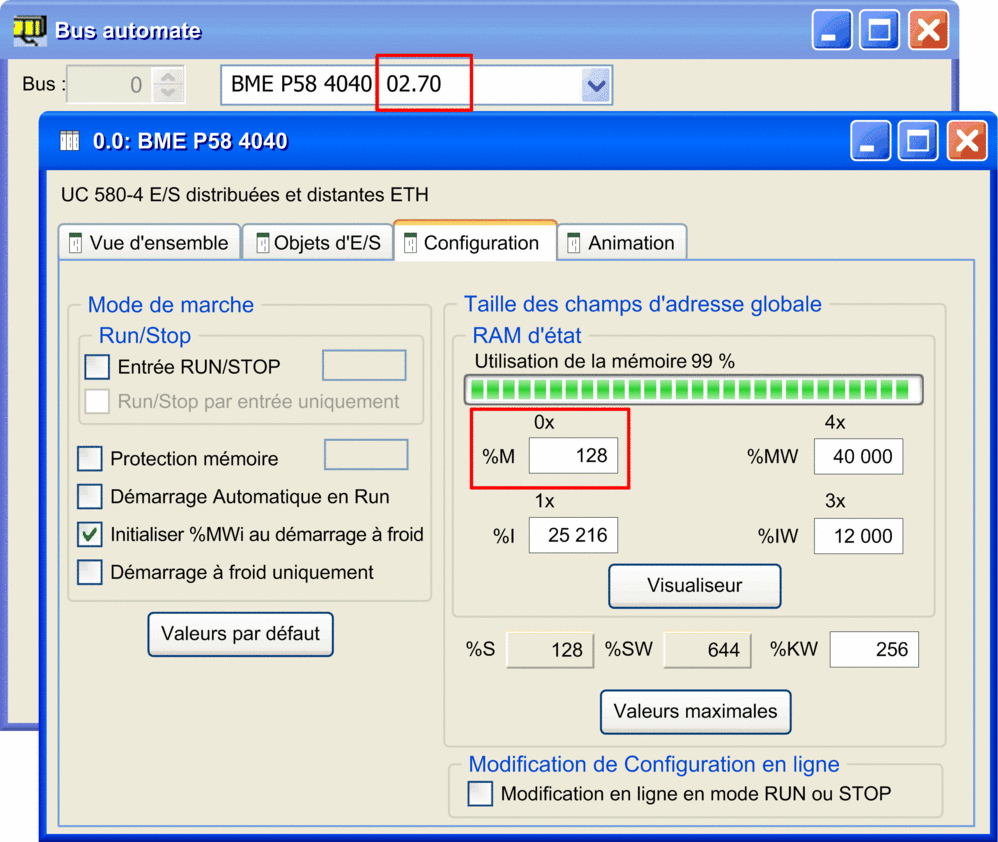Tick Démarrage à froid uniquement
This screenshot has height=842, width=998.
pyautogui.click(x=90, y=572)
